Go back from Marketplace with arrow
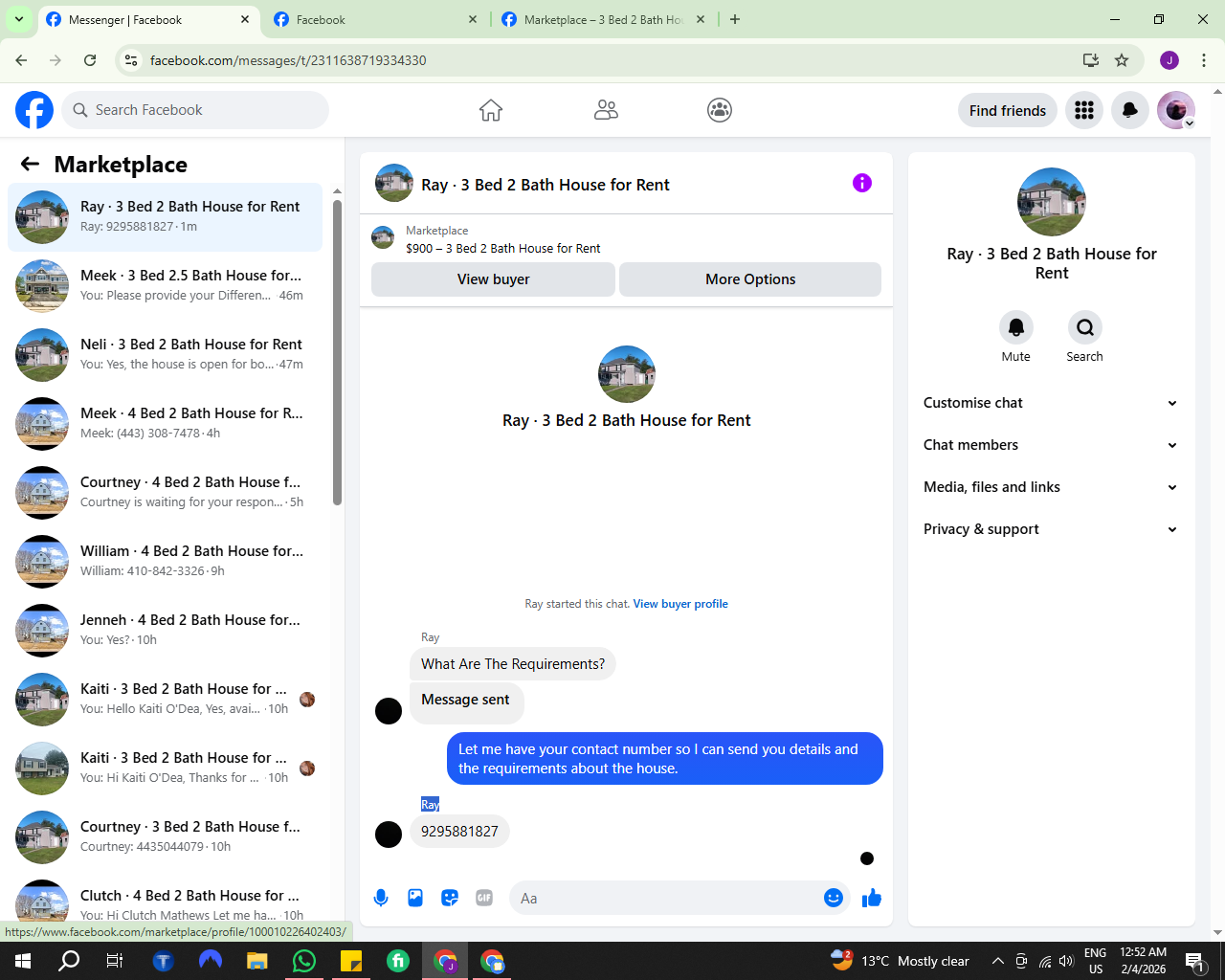 pyautogui.click(x=30, y=164)
